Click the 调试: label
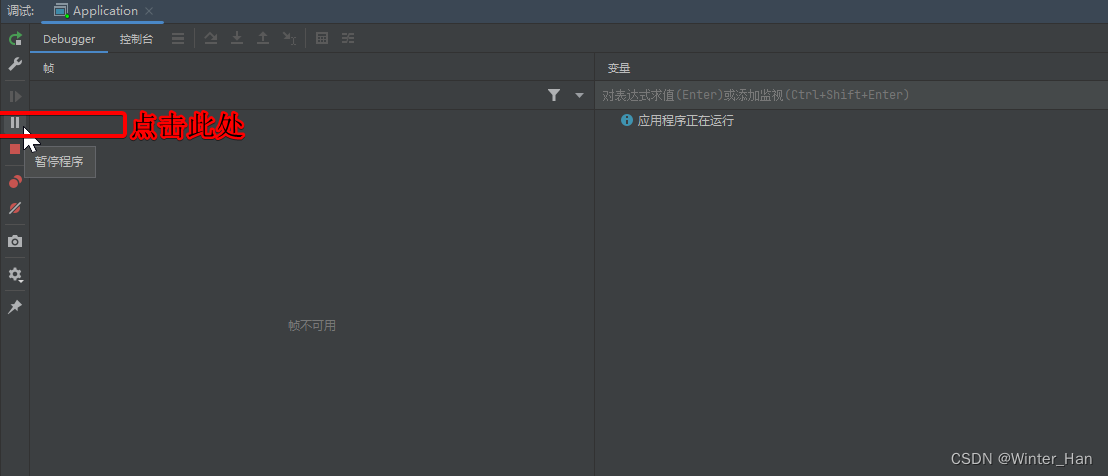This screenshot has width=1108, height=476. [x=20, y=11]
